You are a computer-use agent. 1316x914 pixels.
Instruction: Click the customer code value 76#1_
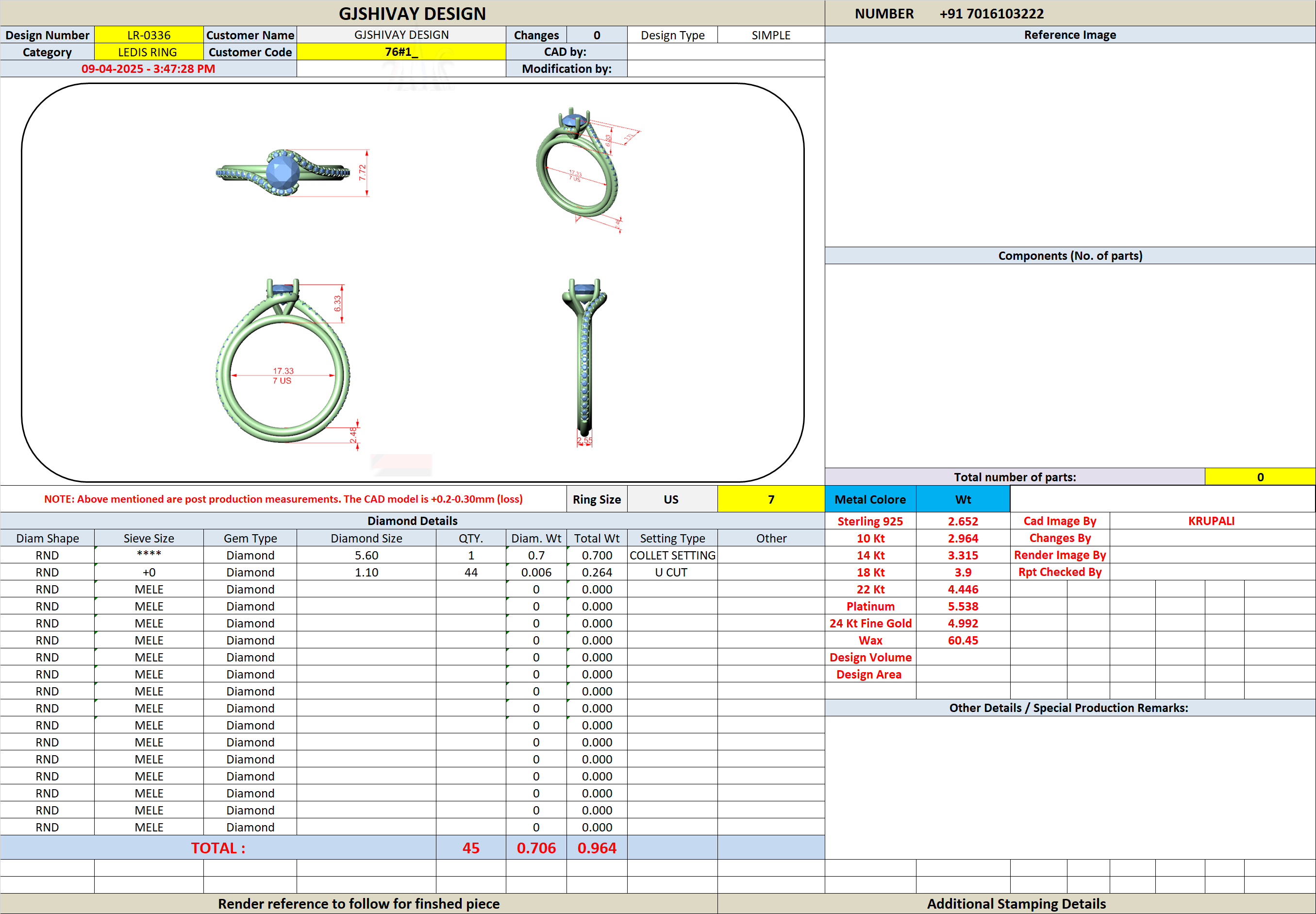click(401, 52)
